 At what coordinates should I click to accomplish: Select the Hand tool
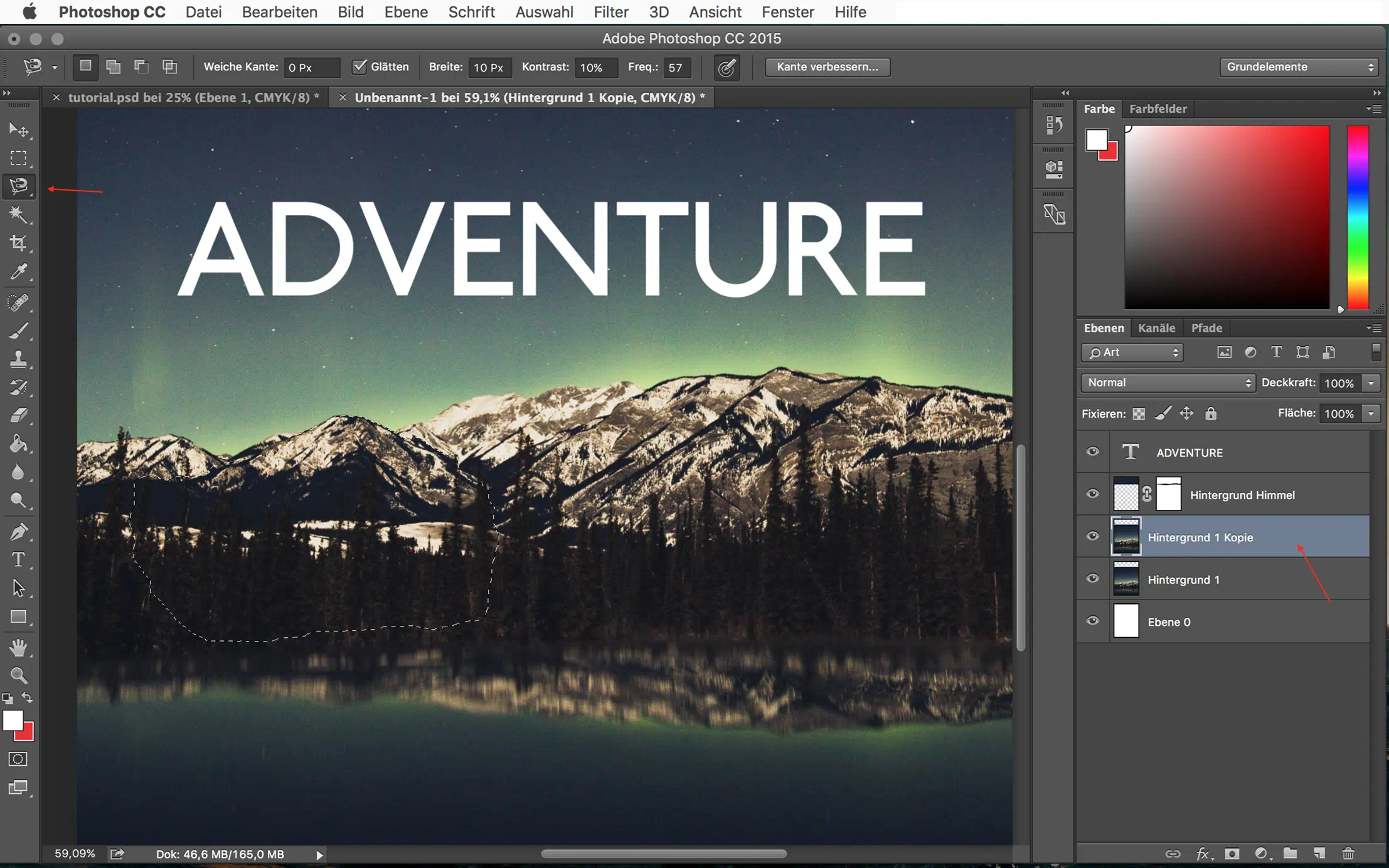(x=18, y=647)
